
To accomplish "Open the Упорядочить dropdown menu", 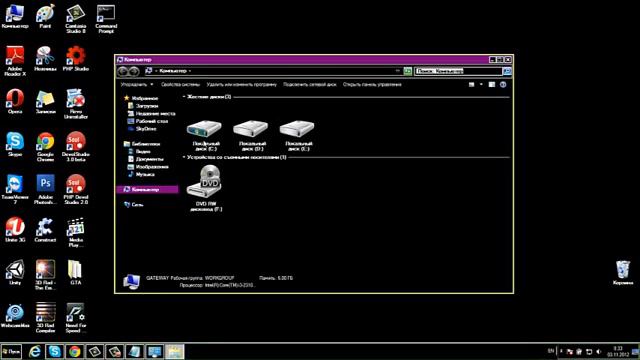I will [x=137, y=84].
